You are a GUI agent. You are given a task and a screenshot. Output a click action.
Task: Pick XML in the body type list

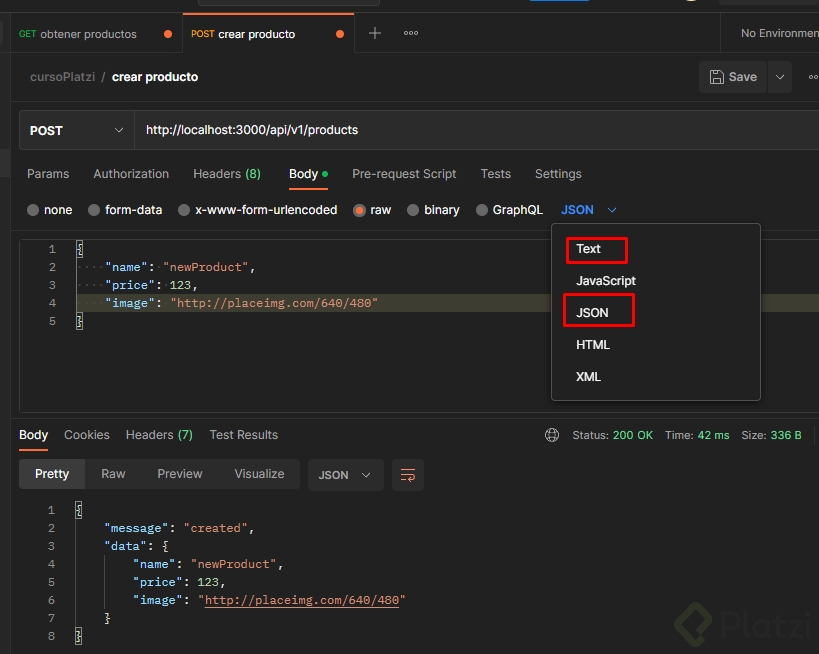(x=589, y=377)
